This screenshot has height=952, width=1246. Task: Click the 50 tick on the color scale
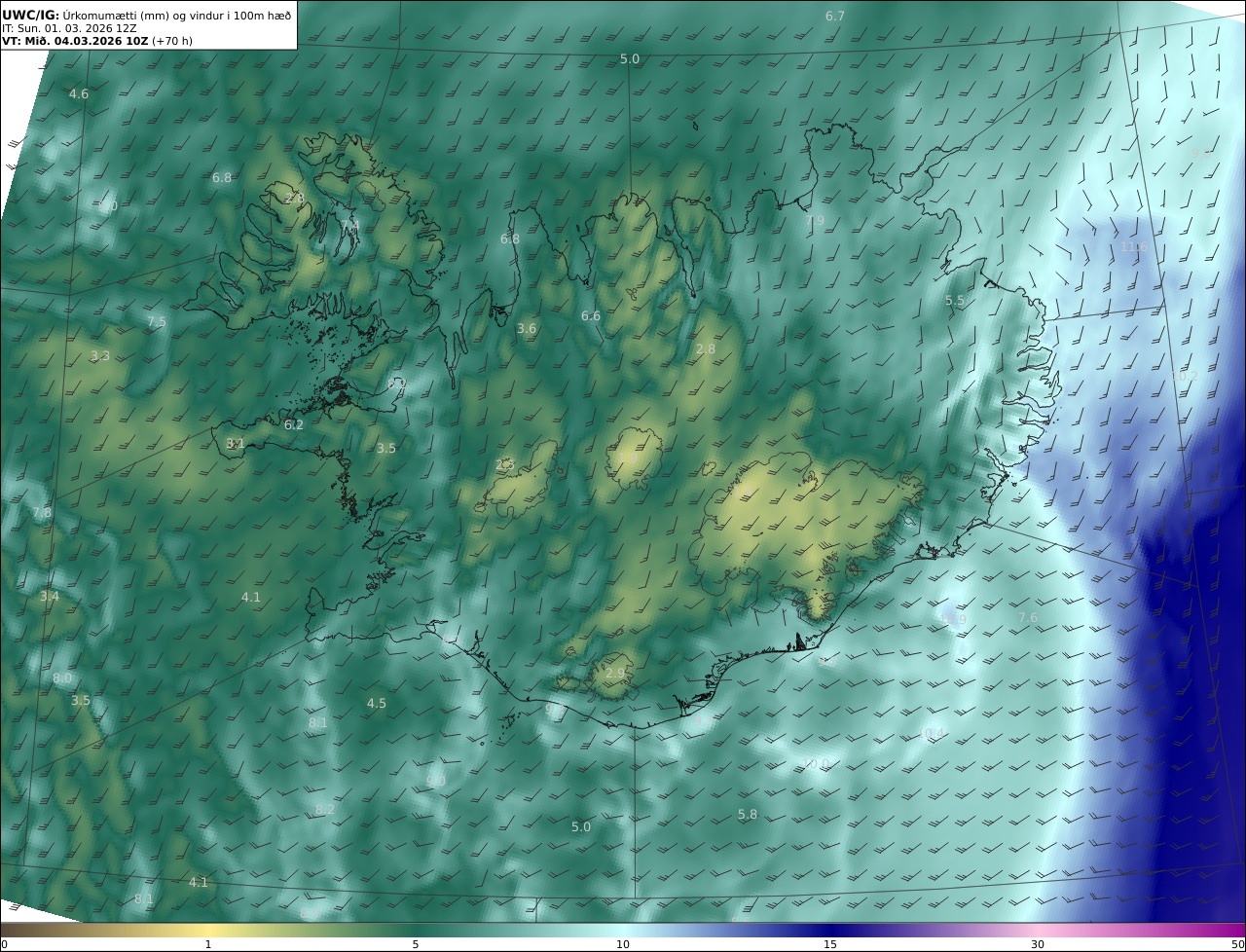pos(1238,944)
